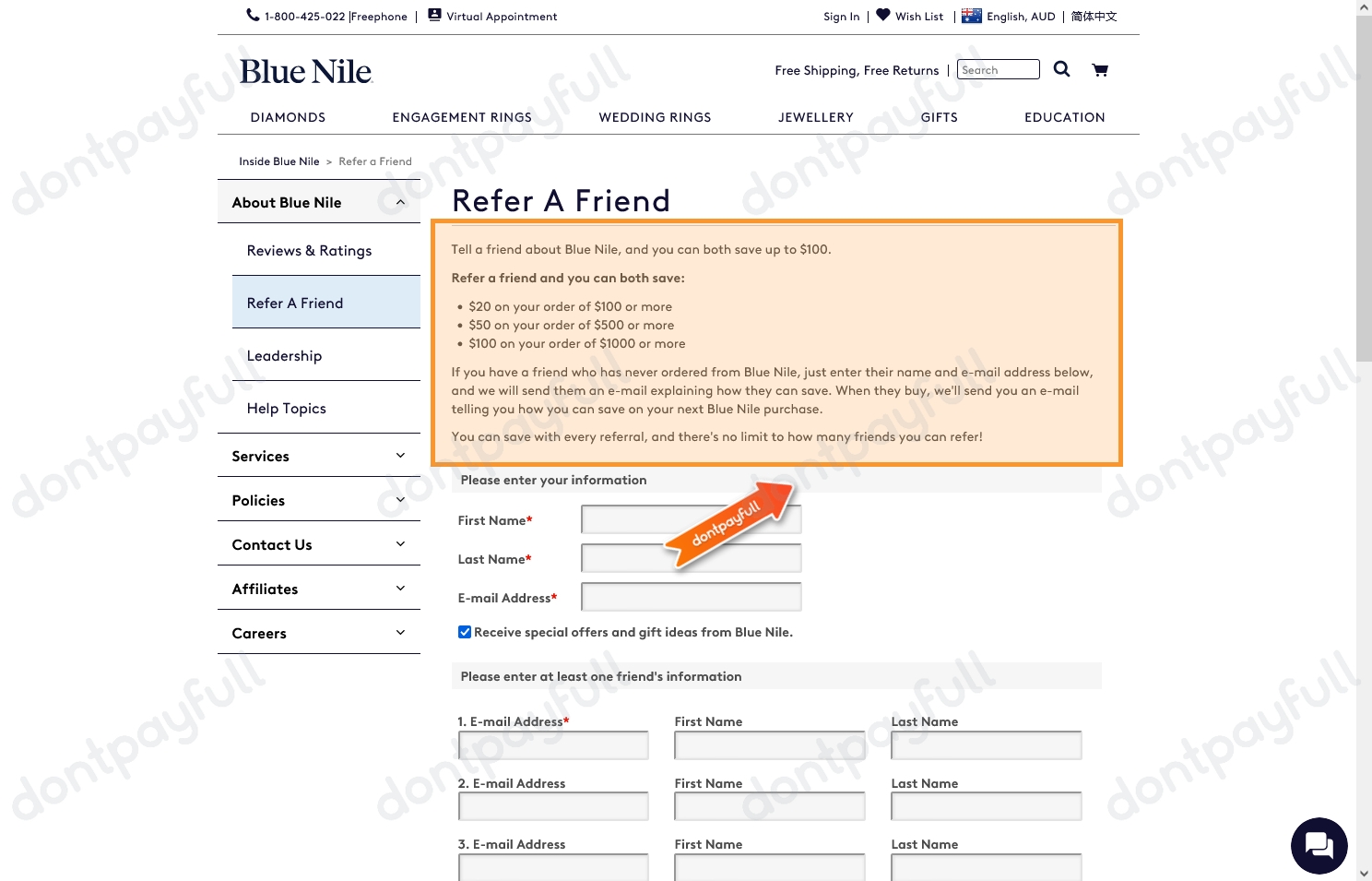This screenshot has width=1372, height=881.
Task: Click the Sign In link
Action: 841,17
